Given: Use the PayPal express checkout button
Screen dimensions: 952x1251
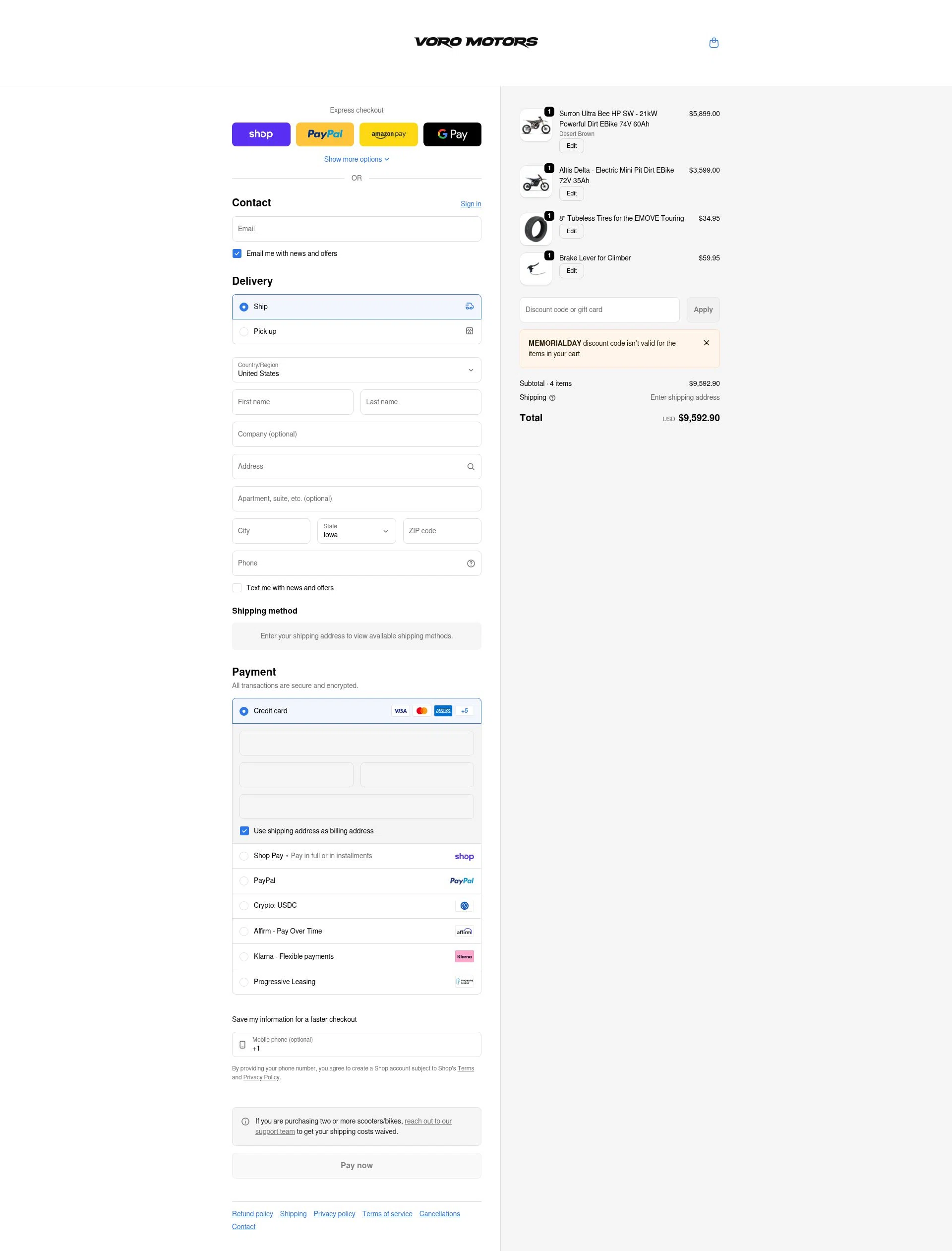Looking at the screenshot, I should click(325, 134).
